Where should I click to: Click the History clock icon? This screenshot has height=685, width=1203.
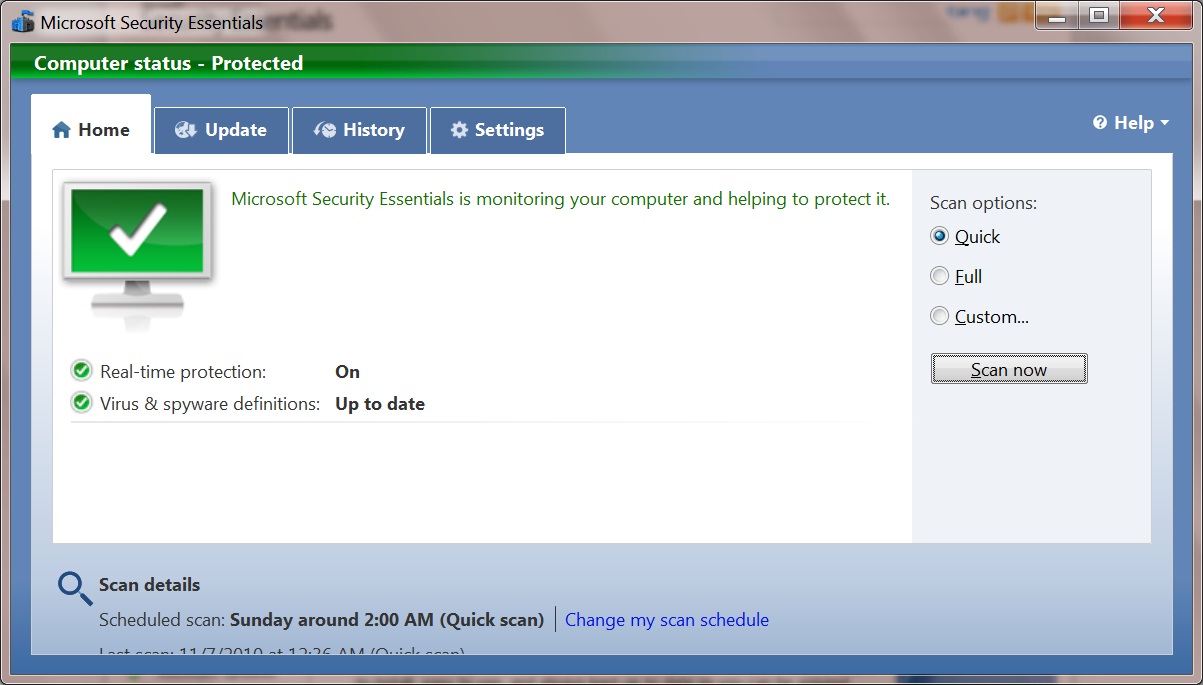325,130
